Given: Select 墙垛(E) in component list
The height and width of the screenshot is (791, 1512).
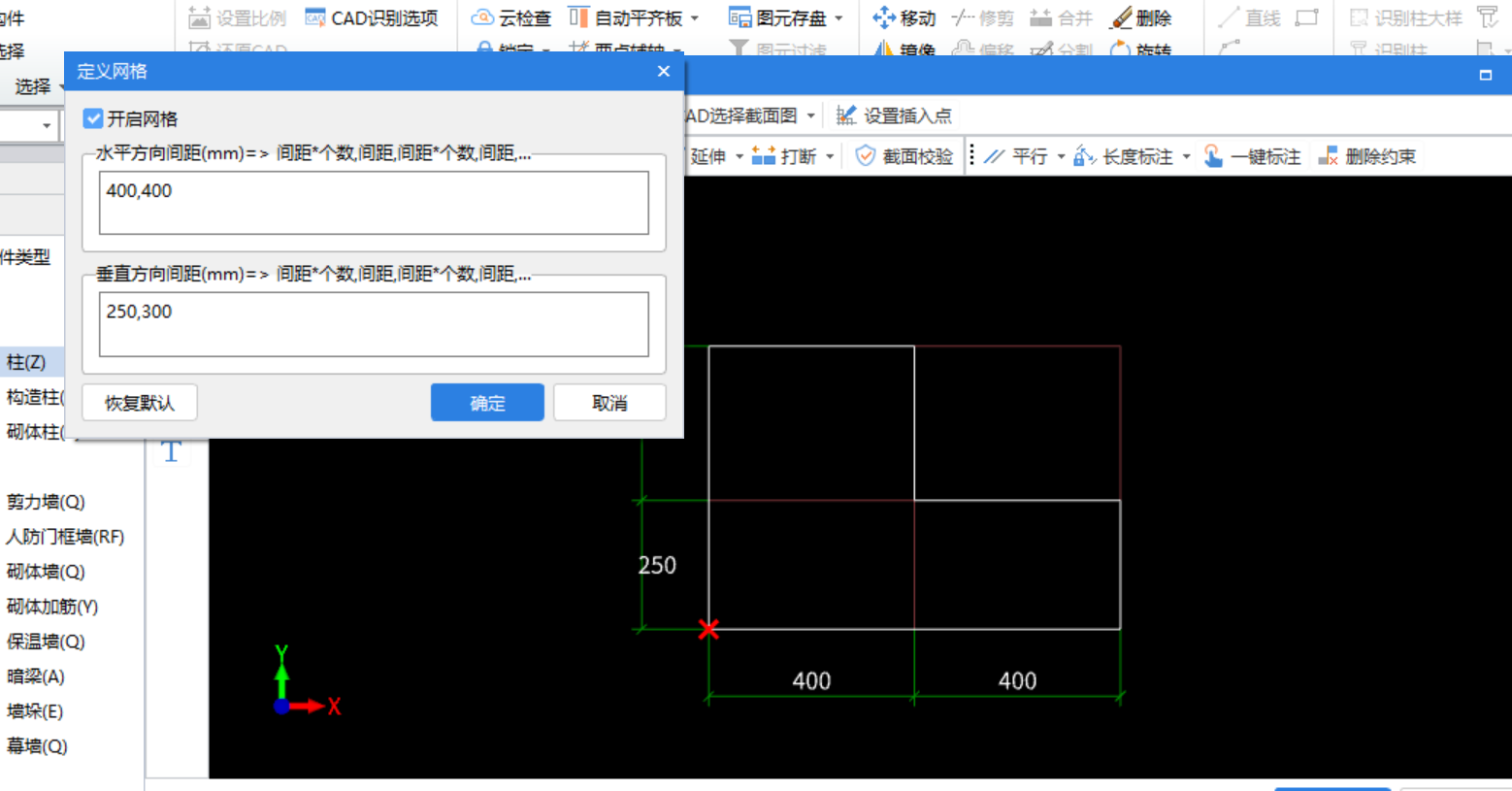Looking at the screenshot, I should (35, 711).
